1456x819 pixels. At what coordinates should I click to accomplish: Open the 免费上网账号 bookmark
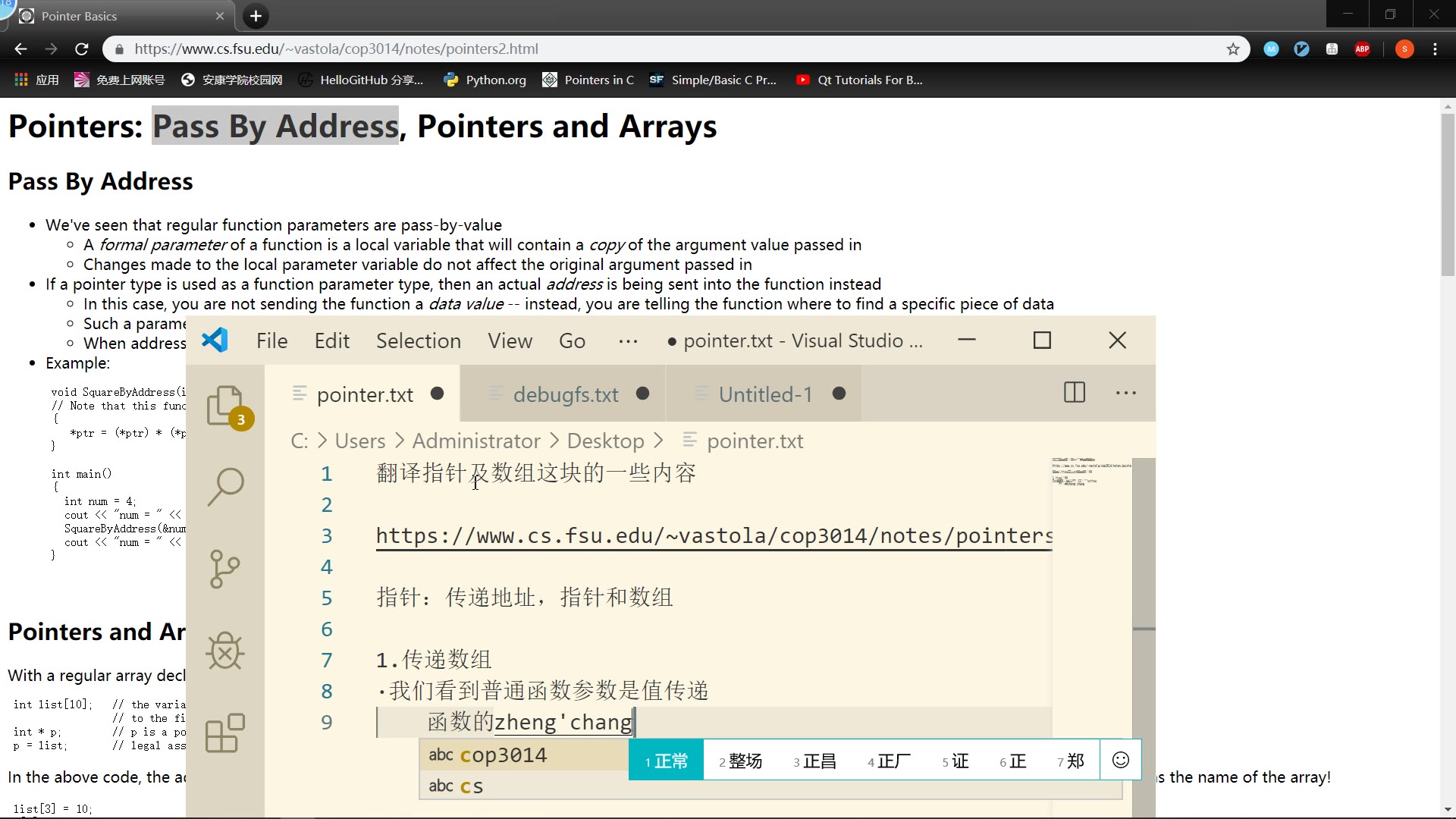point(119,80)
